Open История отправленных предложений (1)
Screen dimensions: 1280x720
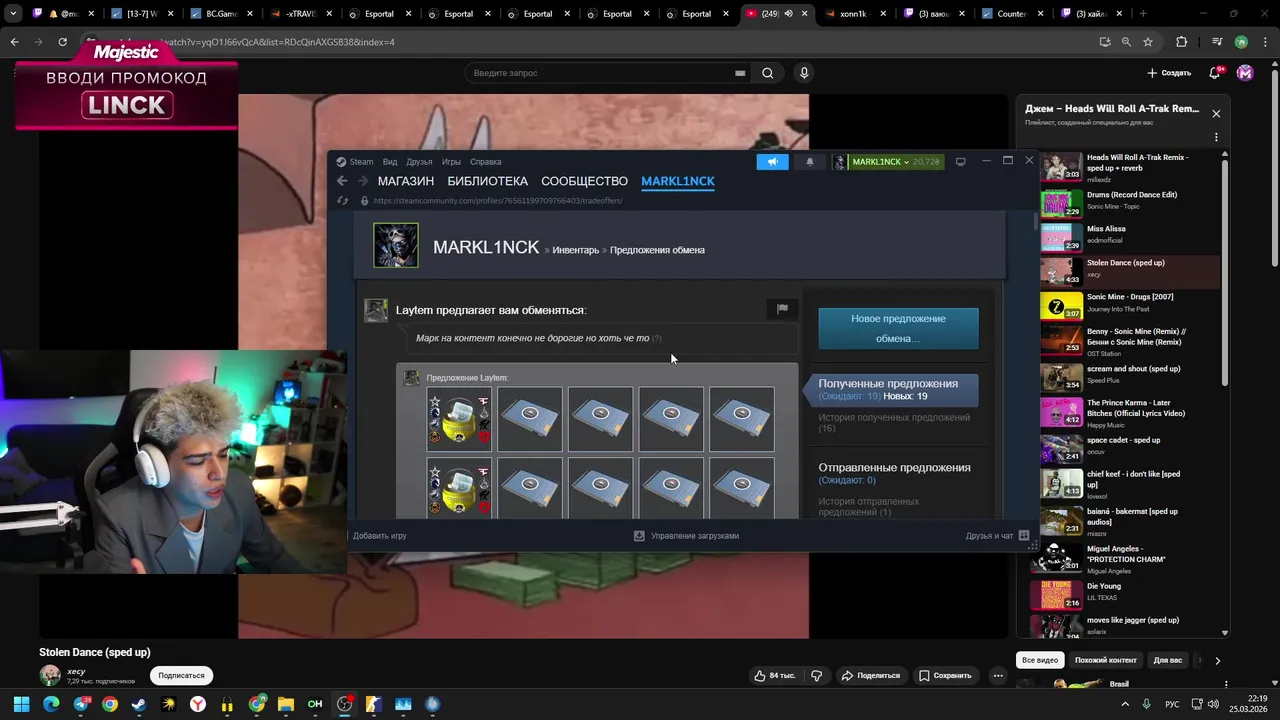tap(868, 506)
